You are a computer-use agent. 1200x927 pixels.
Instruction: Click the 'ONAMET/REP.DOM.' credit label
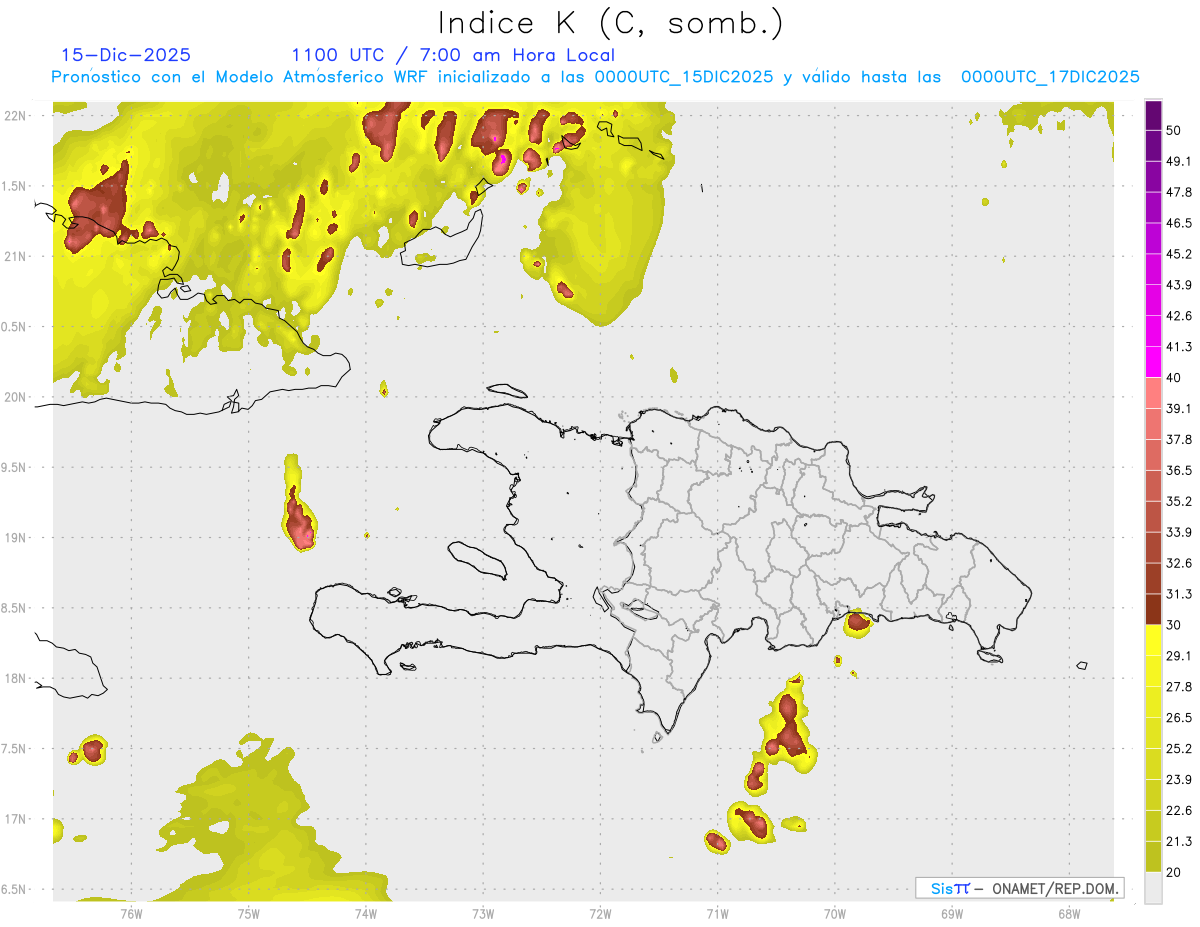pos(1054,888)
